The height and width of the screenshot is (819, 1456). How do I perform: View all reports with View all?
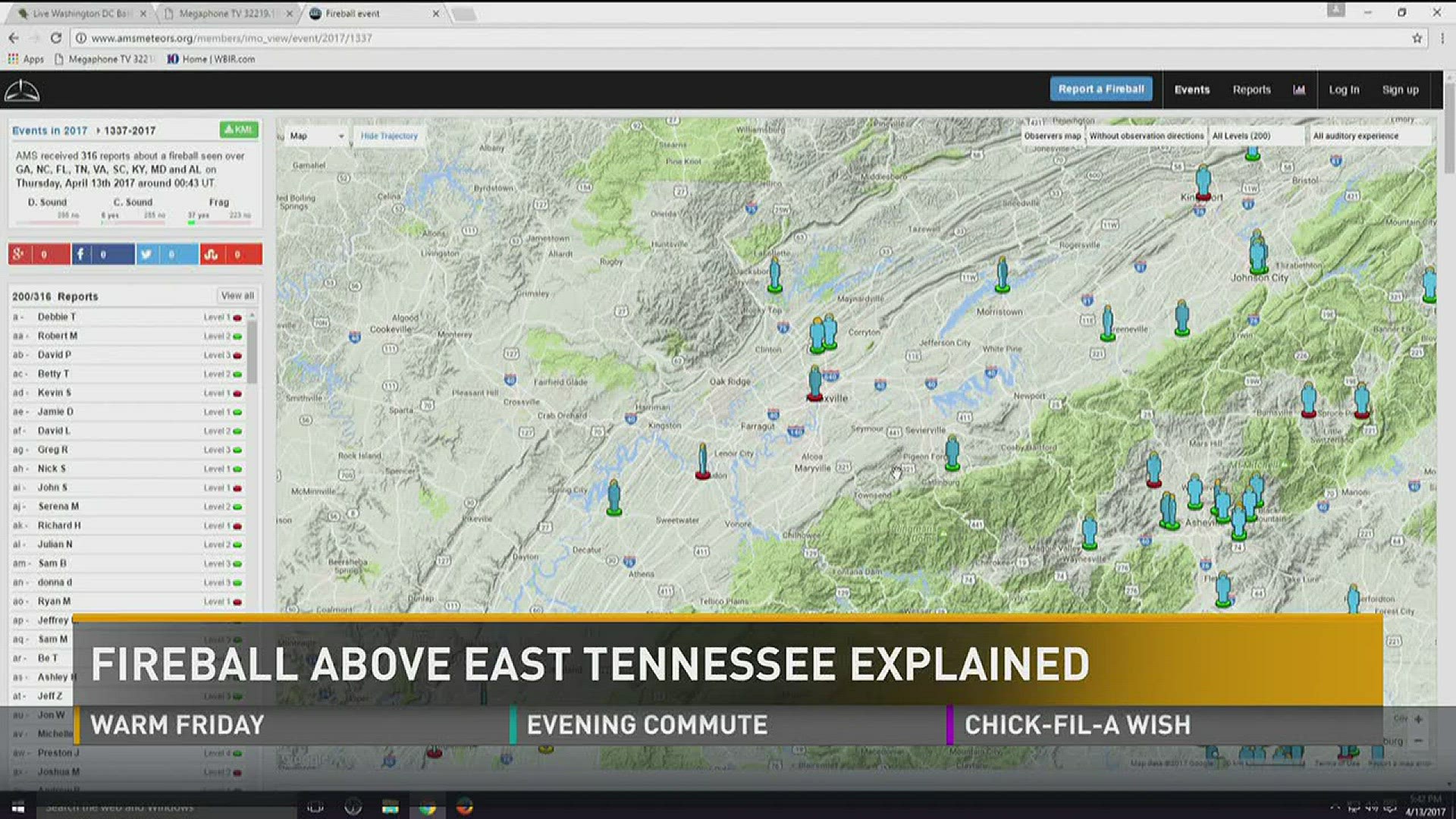[x=237, y=296]
